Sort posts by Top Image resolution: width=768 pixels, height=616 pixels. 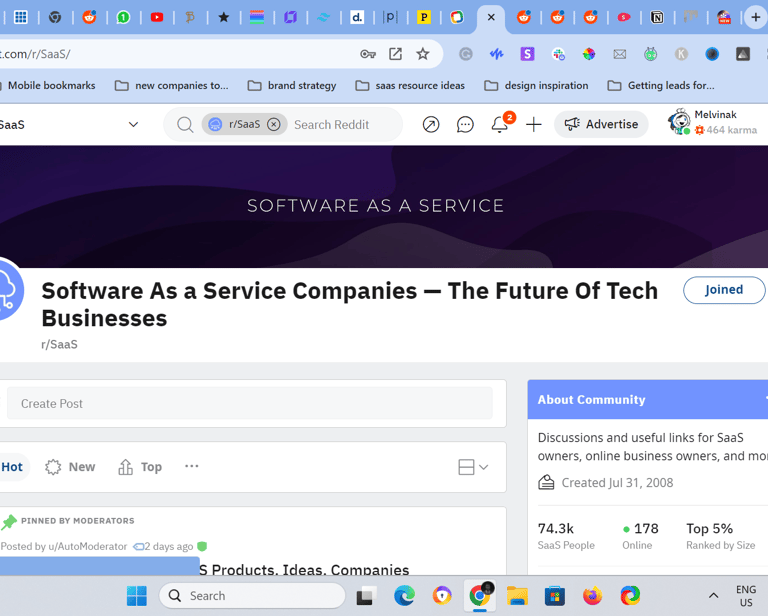tap(140, 467)
